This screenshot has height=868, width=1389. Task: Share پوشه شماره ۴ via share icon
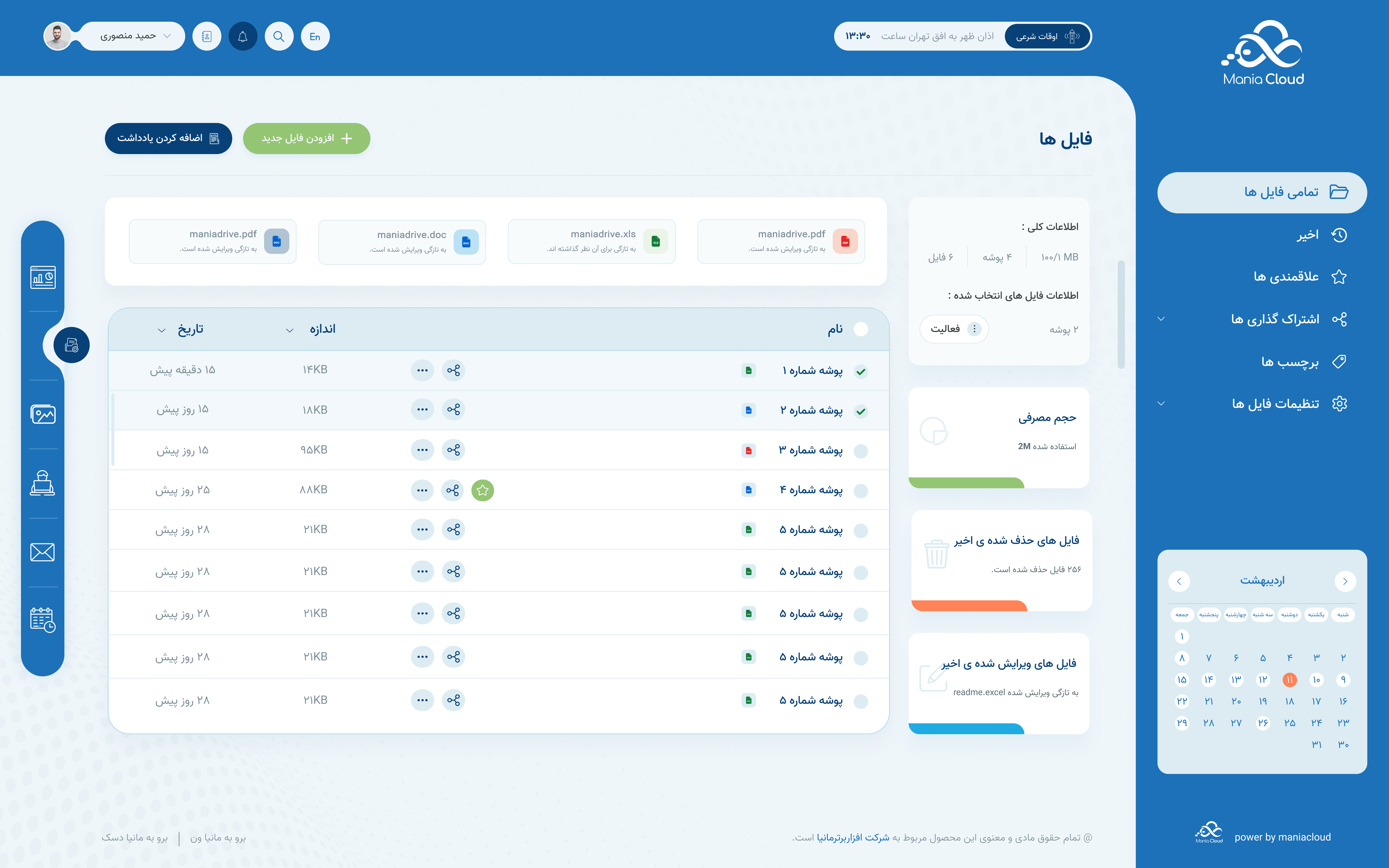(x=453, y=490)
